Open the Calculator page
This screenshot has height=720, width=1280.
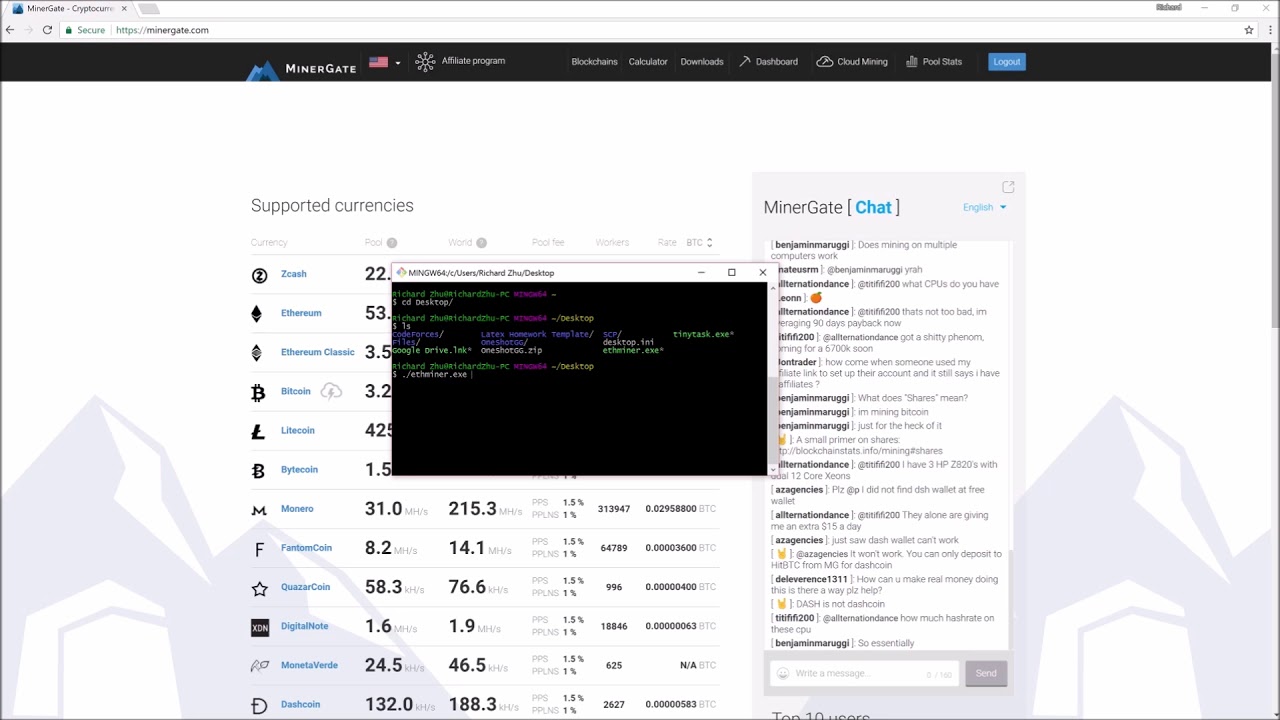tap(648, 62)
